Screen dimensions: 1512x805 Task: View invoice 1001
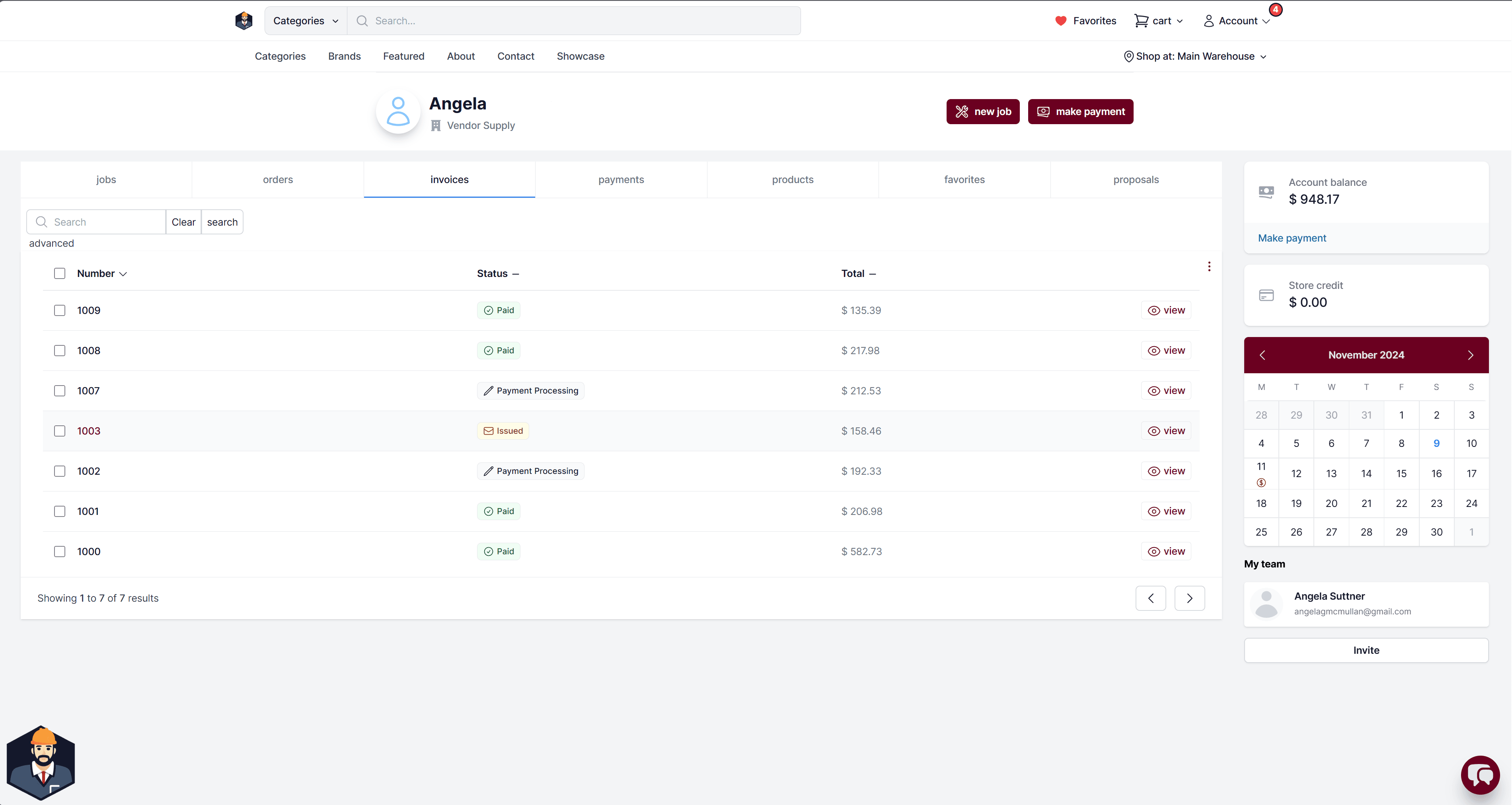click(1166, 511)
